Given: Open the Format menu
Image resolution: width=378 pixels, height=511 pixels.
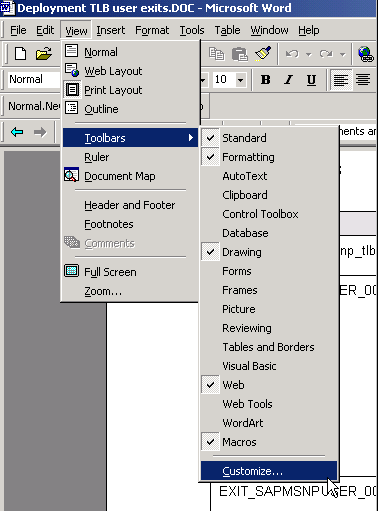Looking at the screenshot, I should (152, 30).
